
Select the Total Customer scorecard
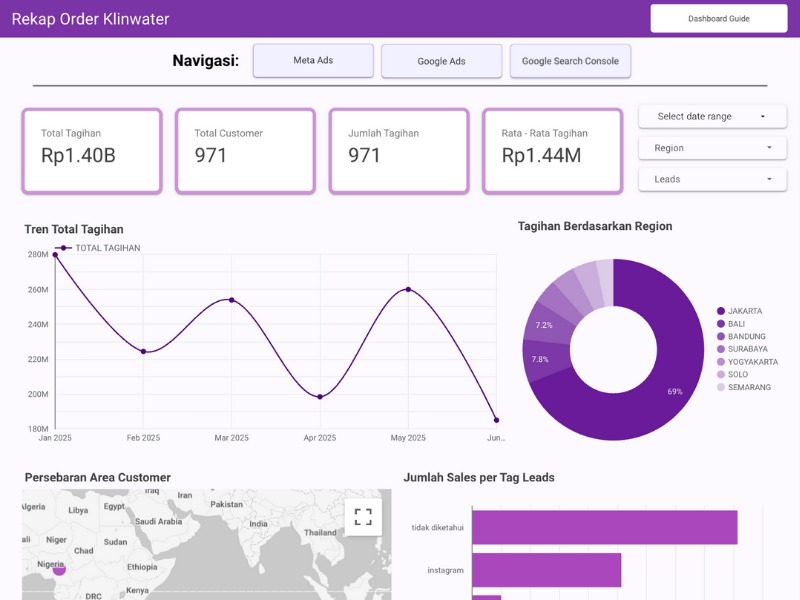pyautogui.click(x=245, y=151)
